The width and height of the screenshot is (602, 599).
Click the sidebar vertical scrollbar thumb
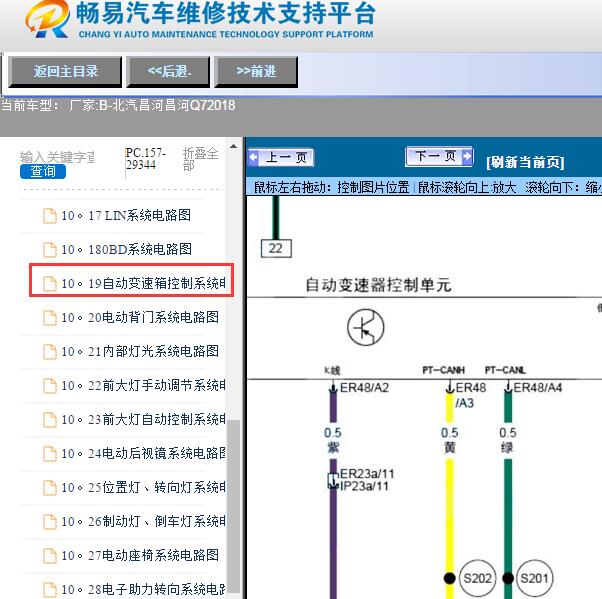pos(233,507)
